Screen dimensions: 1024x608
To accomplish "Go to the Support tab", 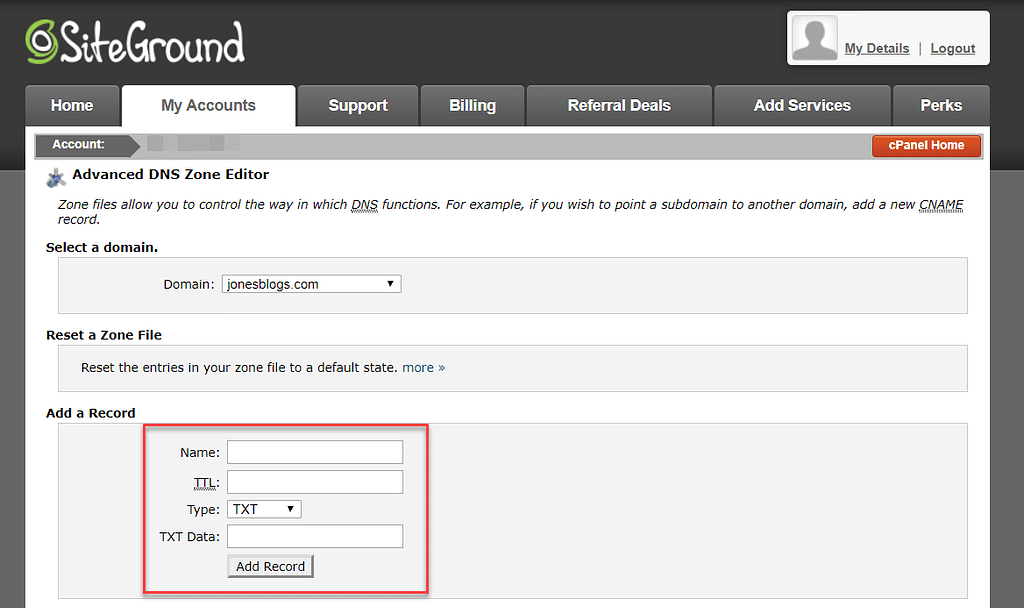I will [358, 106].
